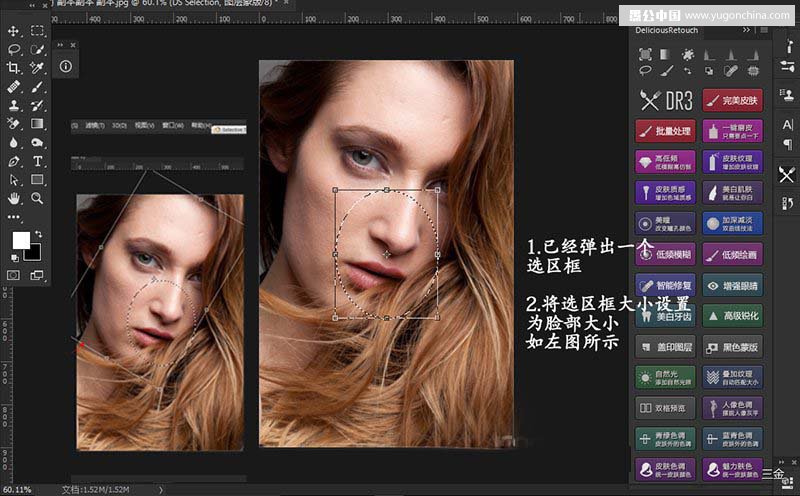The height and width of the screenshot is (496, 800).
Task: Click the 加深减淡 dodge burn button
Action: click(733, 224)
